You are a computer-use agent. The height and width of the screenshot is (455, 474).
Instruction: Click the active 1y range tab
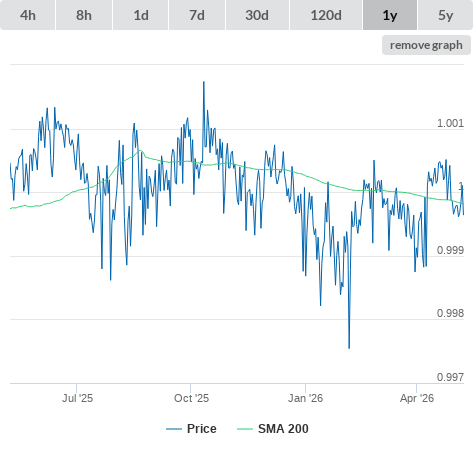(390, 15)
